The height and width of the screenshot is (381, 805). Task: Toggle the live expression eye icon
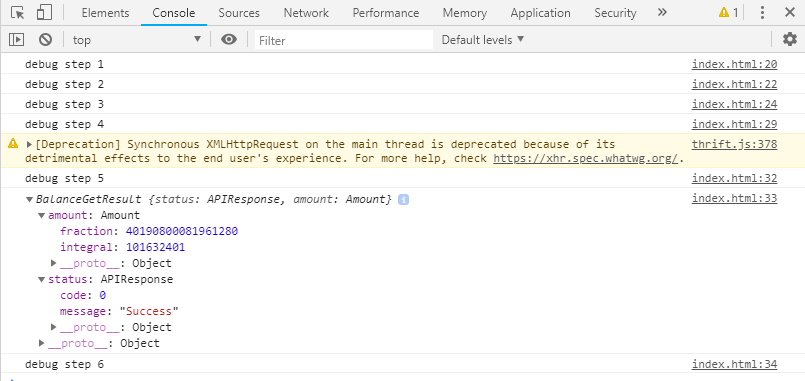(x=229, y=40)
